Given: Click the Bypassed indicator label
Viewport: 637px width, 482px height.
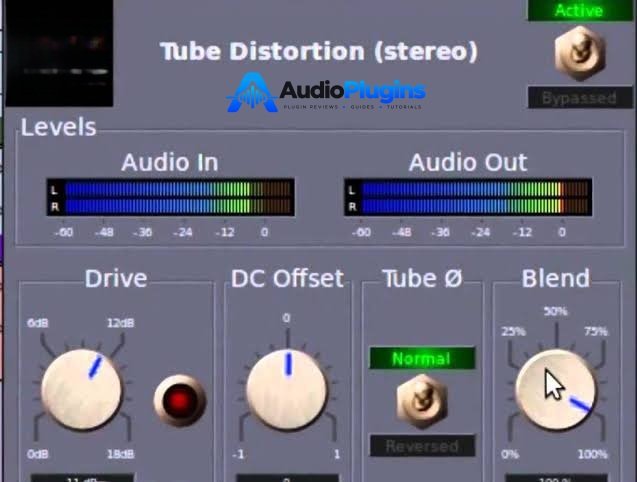Looking at the screenshot, I should (580, 98).
